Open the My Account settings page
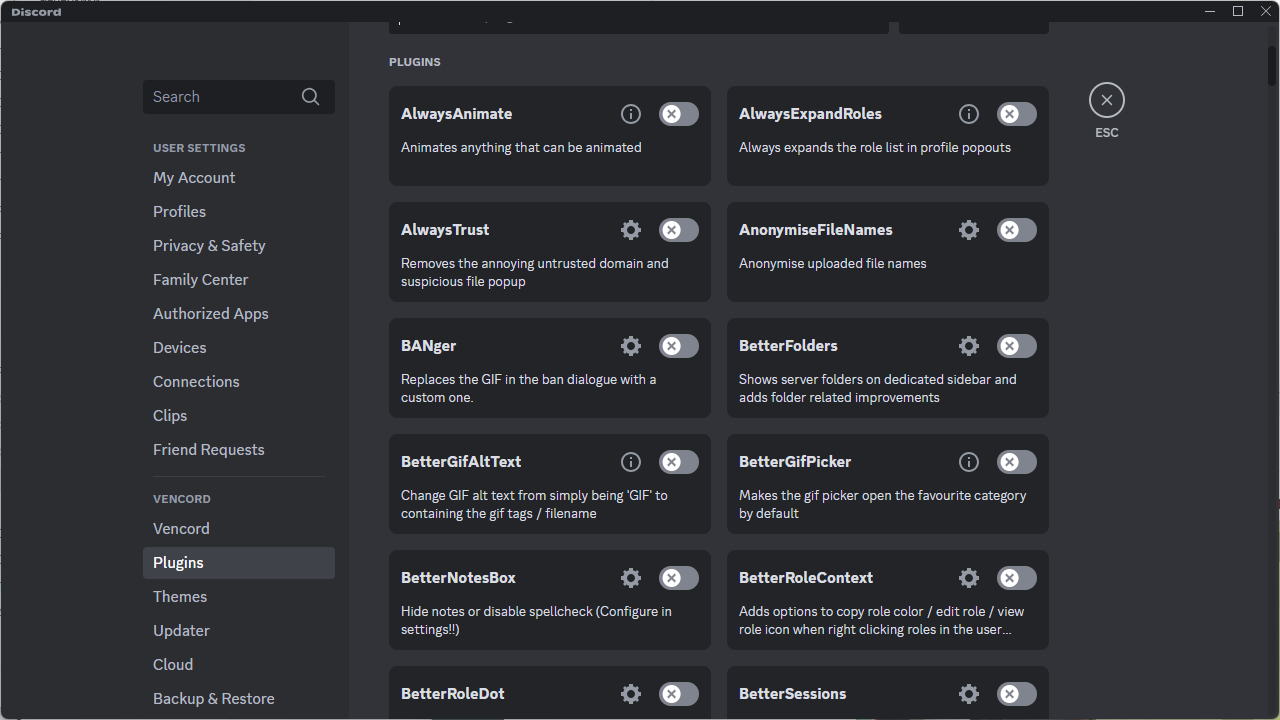Screen dimensions: 1280x720 point(194,177)
